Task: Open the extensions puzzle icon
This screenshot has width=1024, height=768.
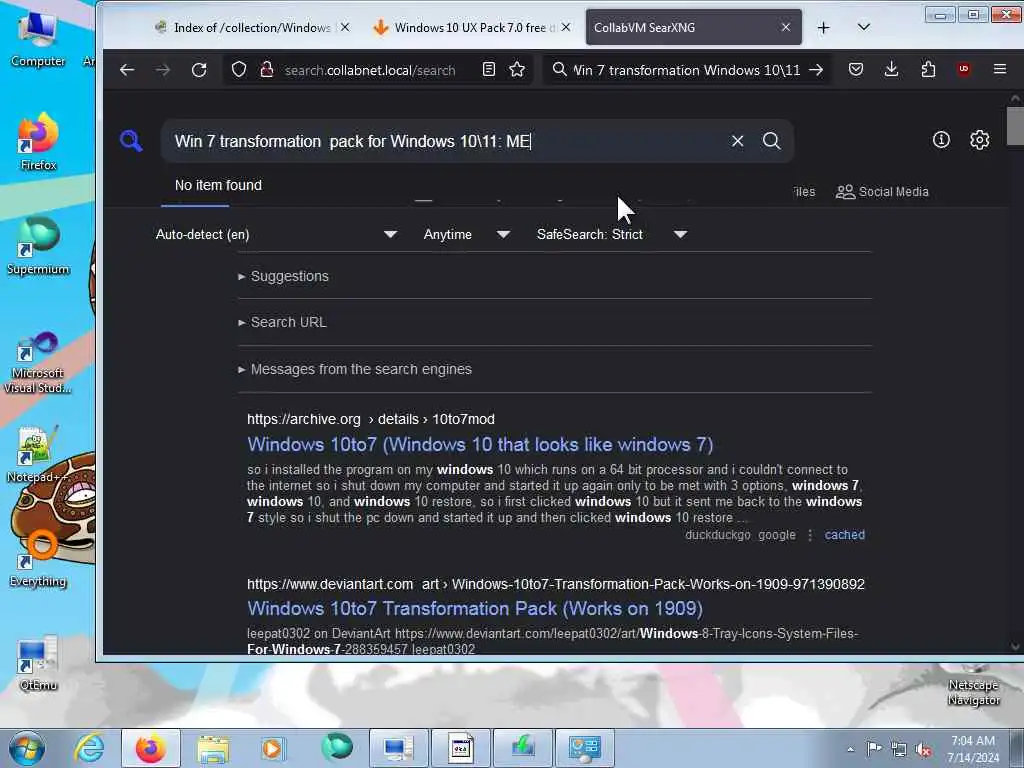Action: point(928,69)
